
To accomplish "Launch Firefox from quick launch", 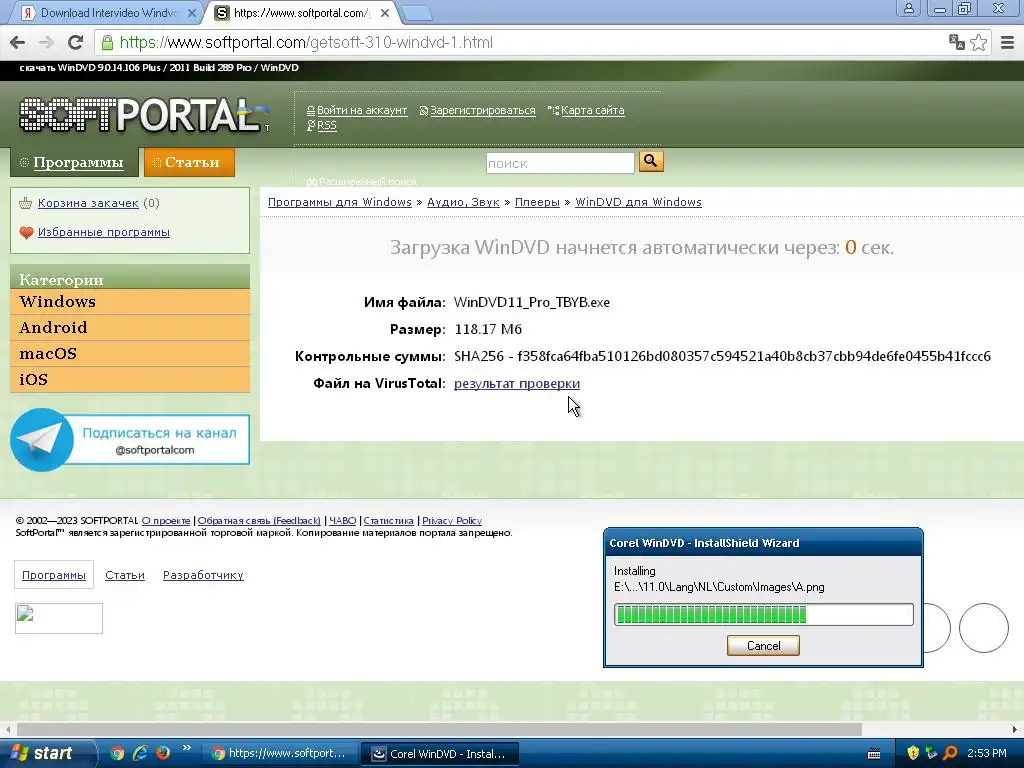I will (x=163, y=753).
